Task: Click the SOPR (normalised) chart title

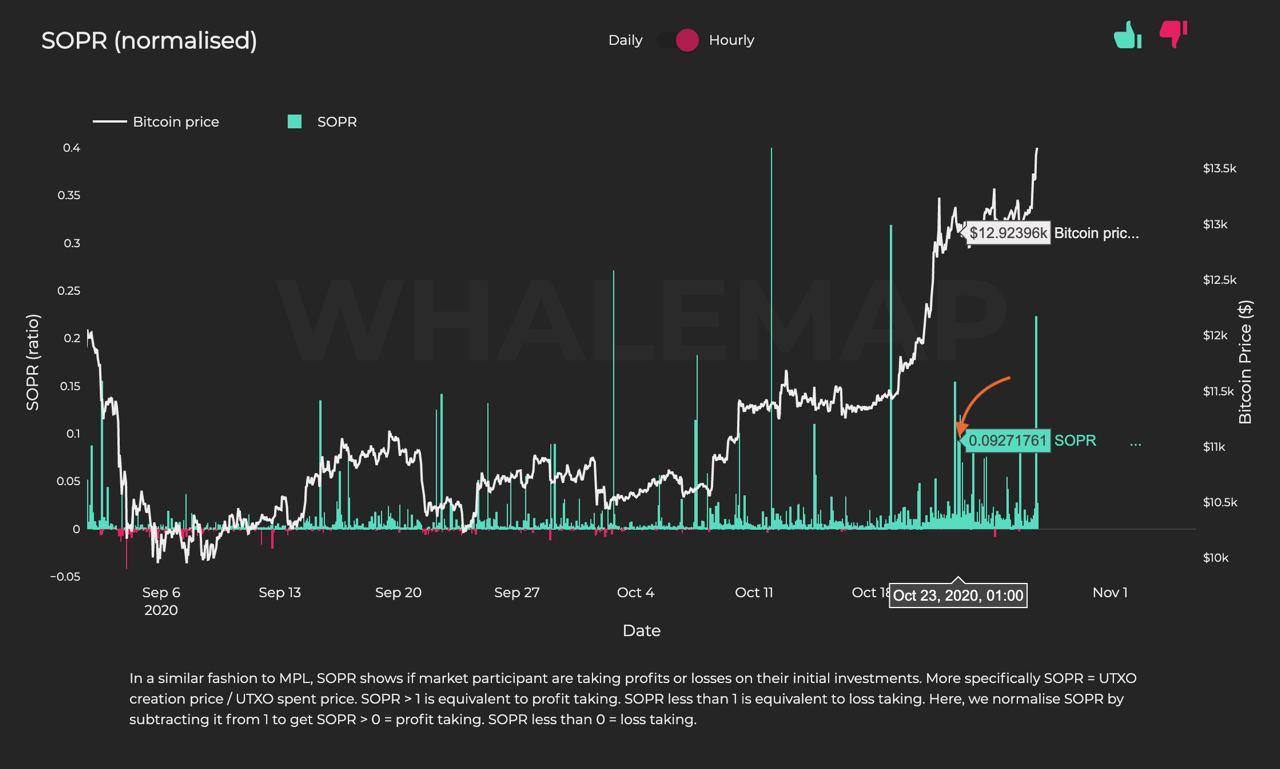Action: click(149, 40)
